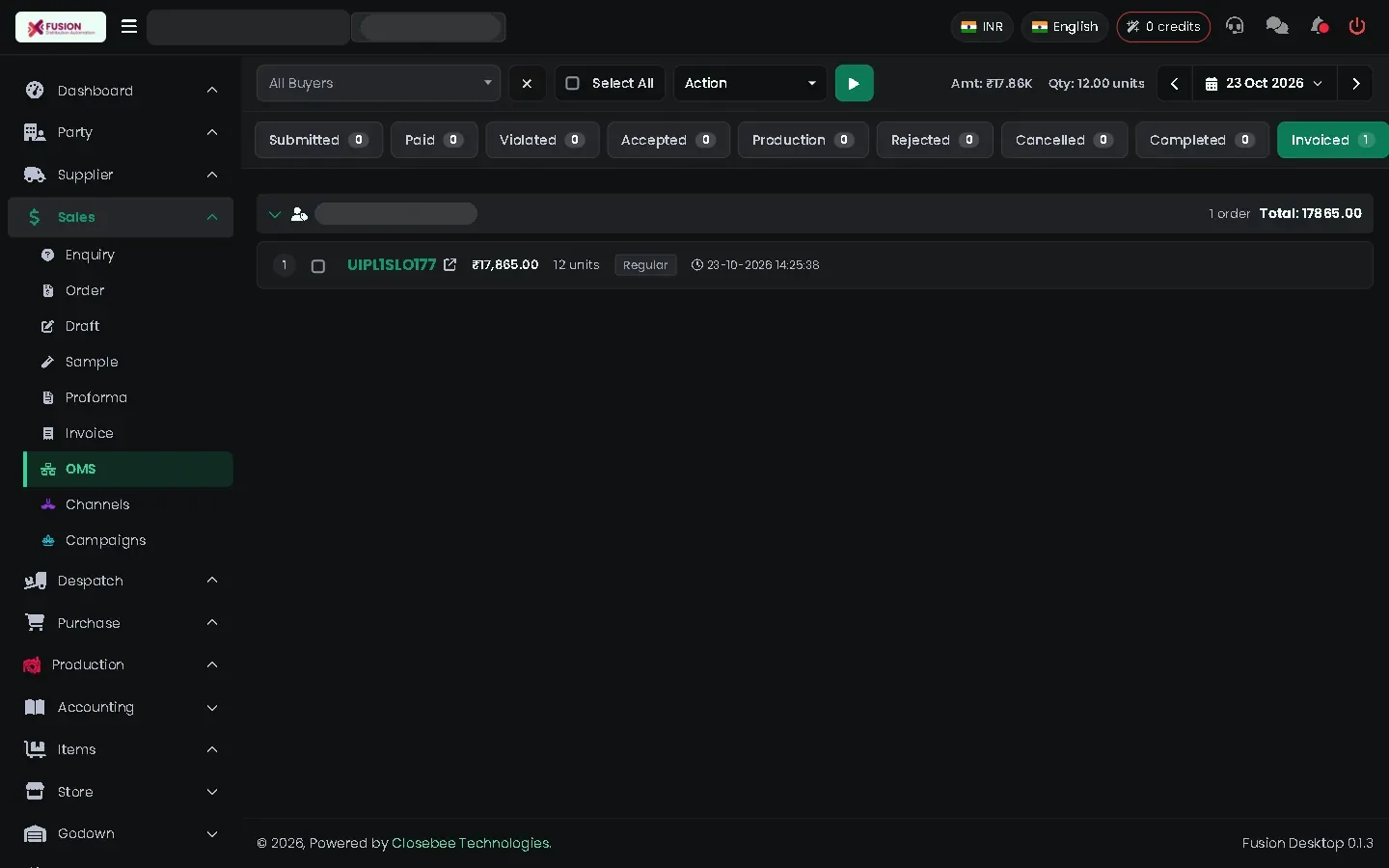Click the 0 credits button
1389x868 pixels.
point(1163,26)
